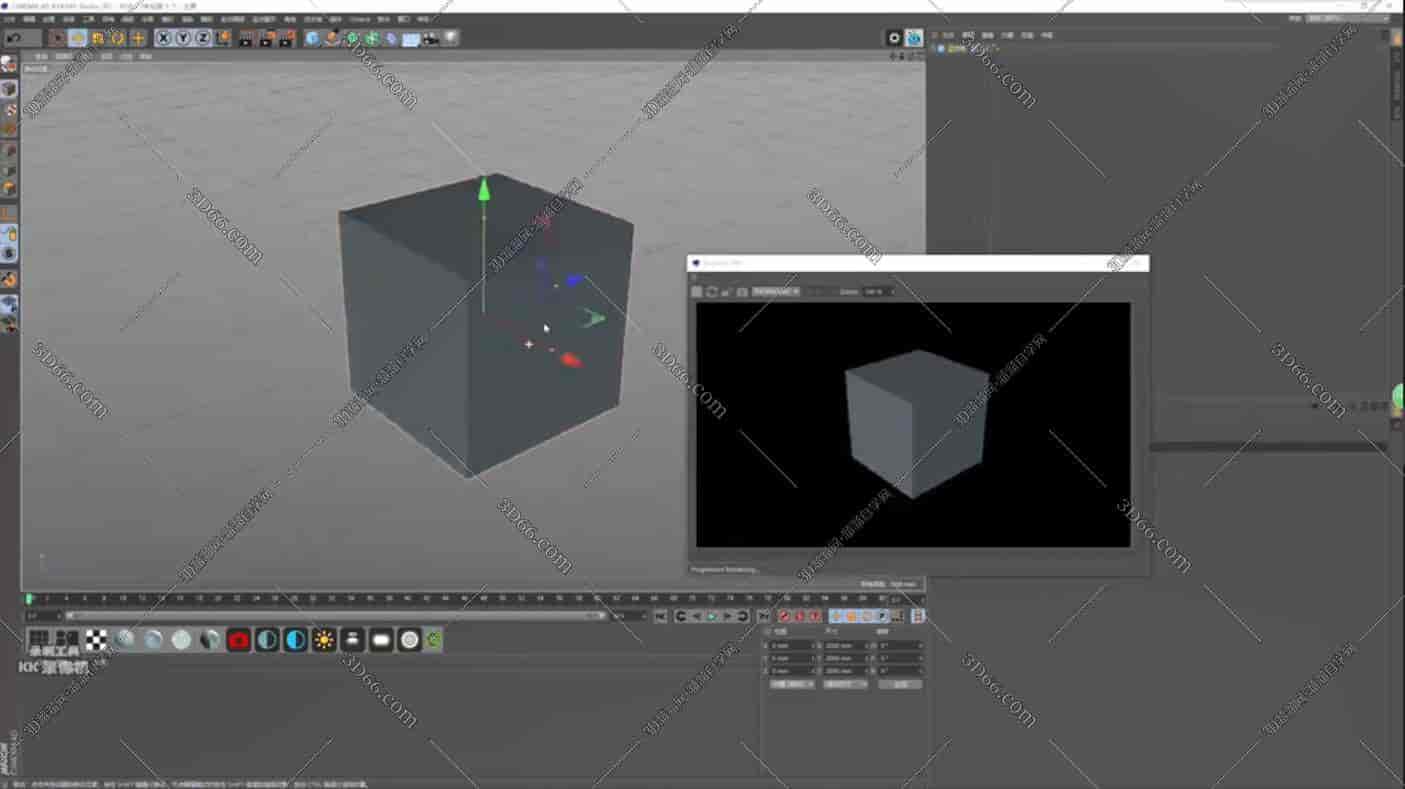
Task: Open the Edit Render Settings icon
Action: pyautogui.click(x=289, y=38)
